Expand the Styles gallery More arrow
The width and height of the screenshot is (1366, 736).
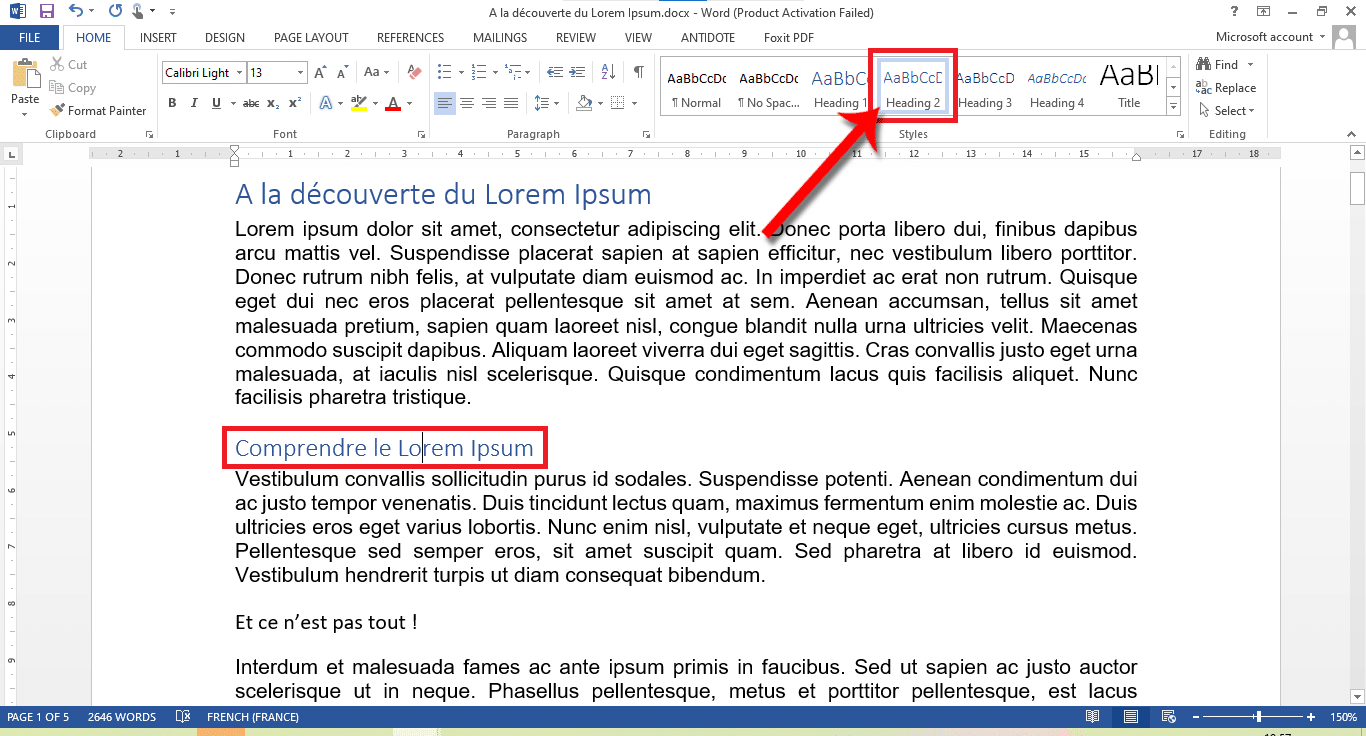[x=1174, y=106]
